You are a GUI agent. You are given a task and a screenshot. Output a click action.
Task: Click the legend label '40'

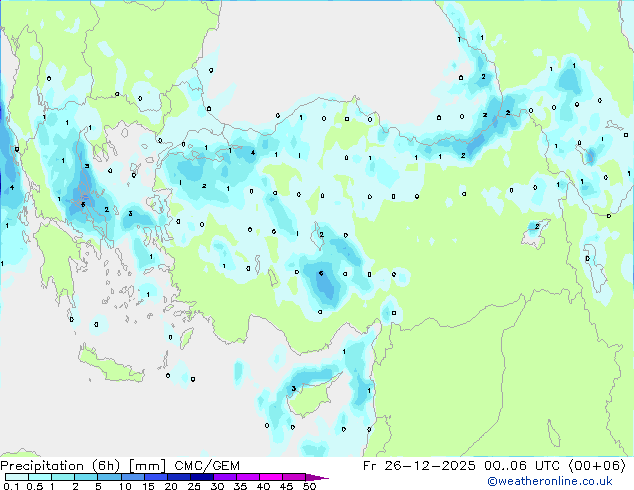(263, 486)
